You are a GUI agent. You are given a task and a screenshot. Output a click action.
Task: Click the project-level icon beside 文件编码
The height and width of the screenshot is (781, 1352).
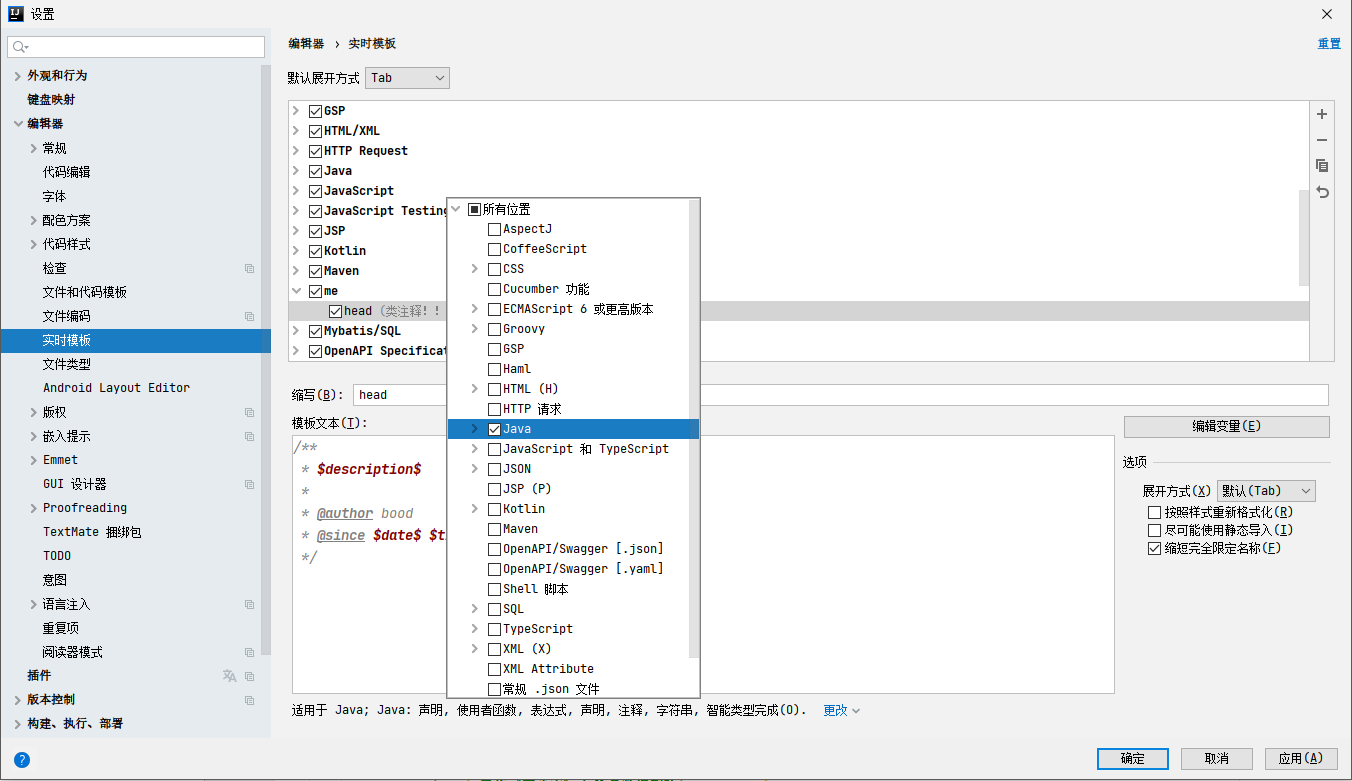click(249, 316)
